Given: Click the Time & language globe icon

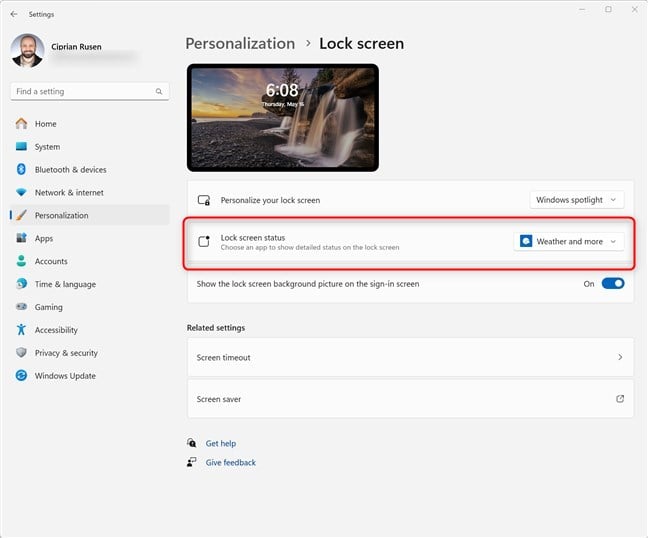Looking at the screenshot, I should 21,284.
